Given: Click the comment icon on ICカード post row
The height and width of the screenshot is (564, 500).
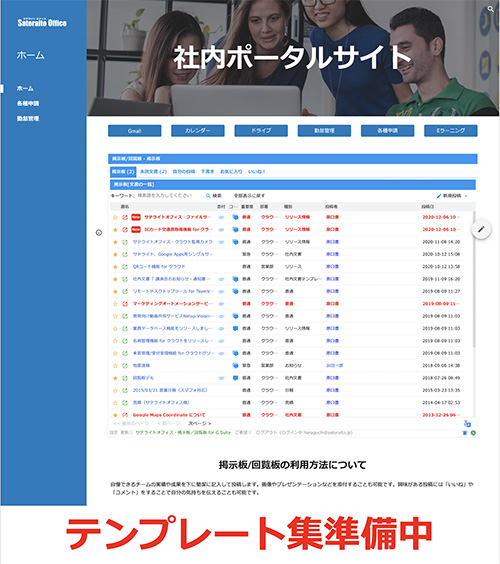Looking at the screenshot, I should 235,229.
